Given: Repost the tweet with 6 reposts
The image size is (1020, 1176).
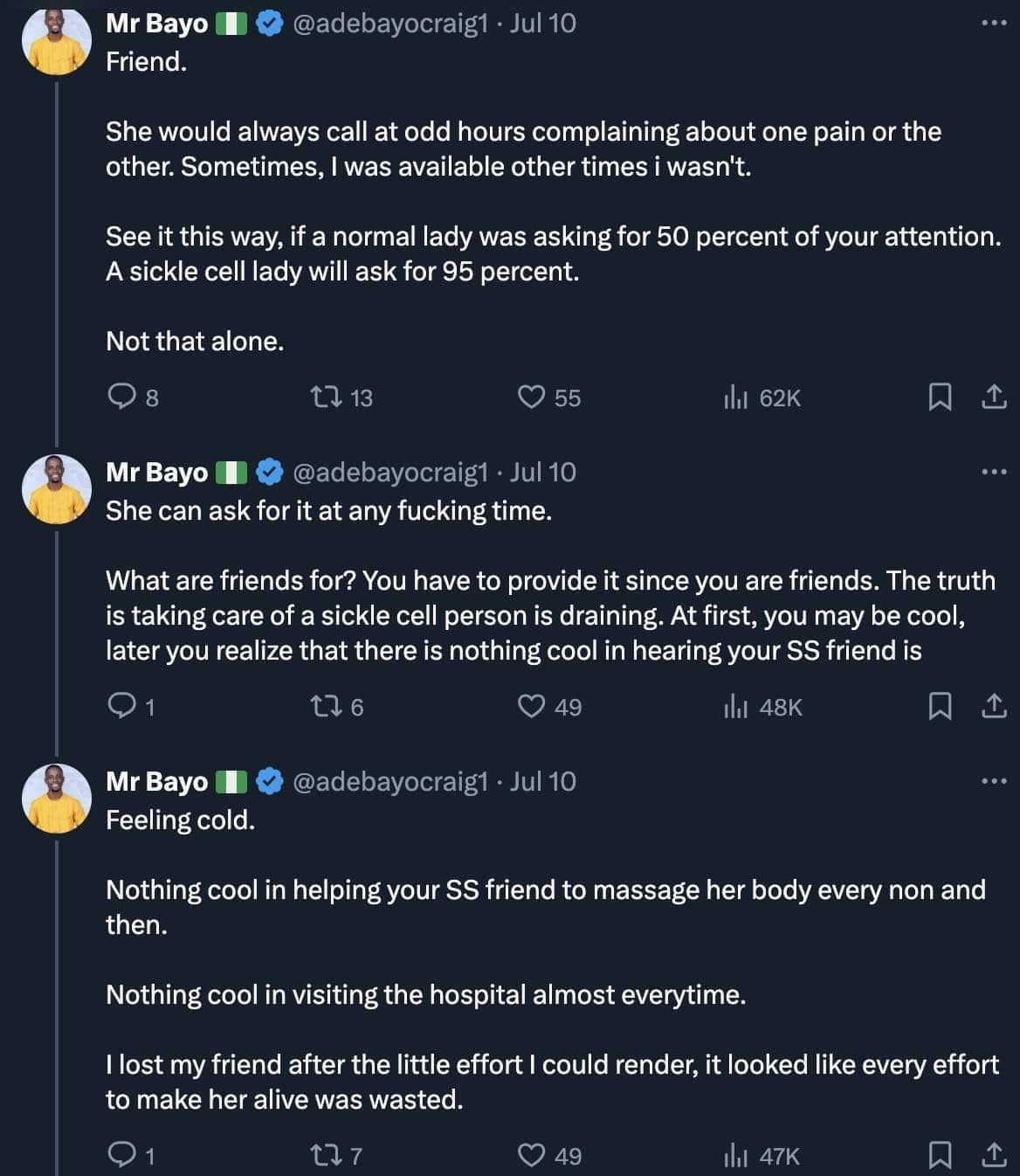Looking at the screenshot, I should click(x=326, y=706).
